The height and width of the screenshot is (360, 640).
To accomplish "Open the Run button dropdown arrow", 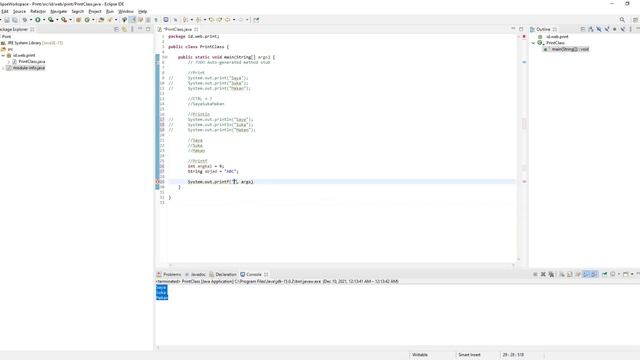I will 44,20.
